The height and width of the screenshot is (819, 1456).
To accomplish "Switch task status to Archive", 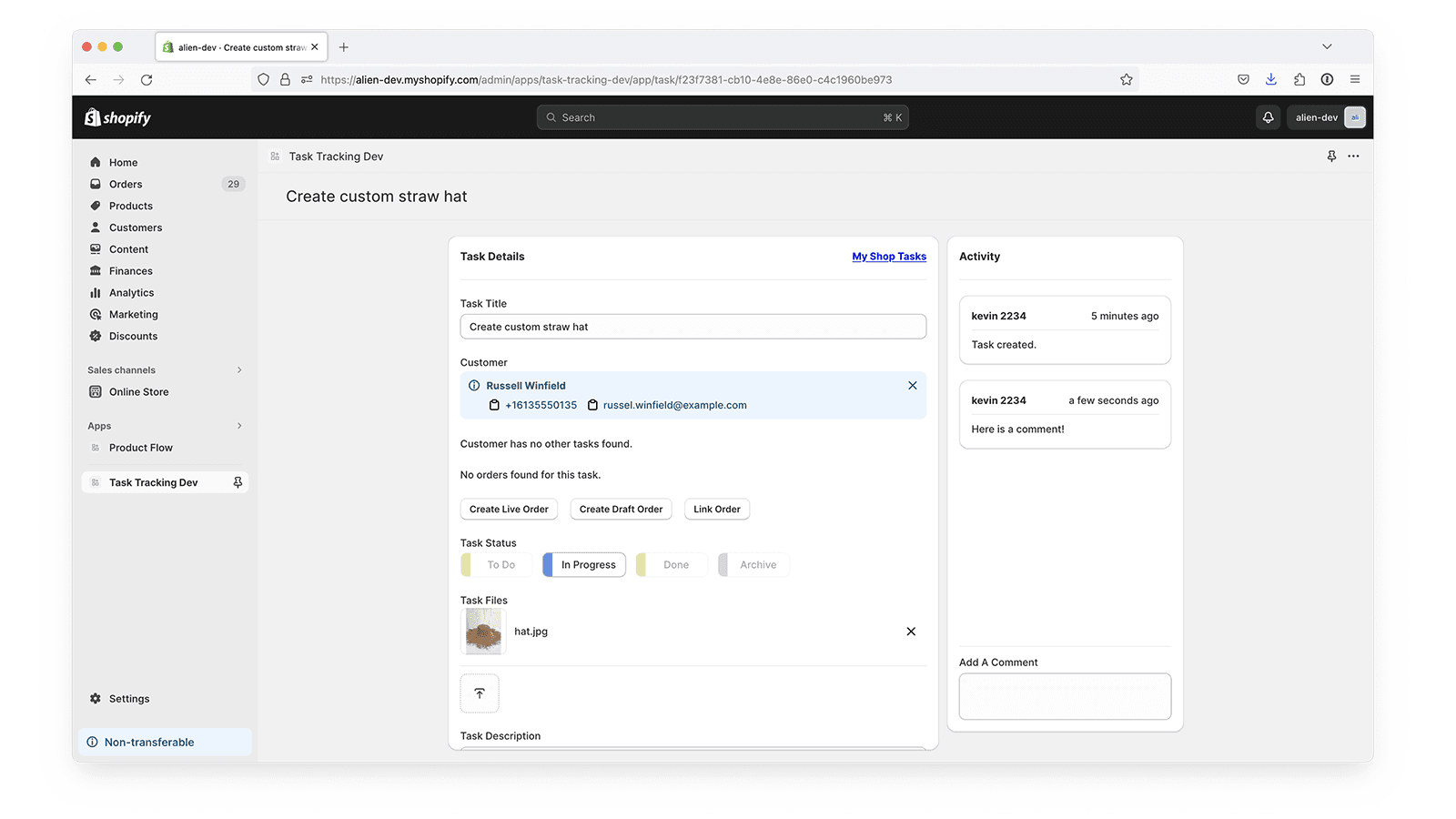I will [757, 564].
